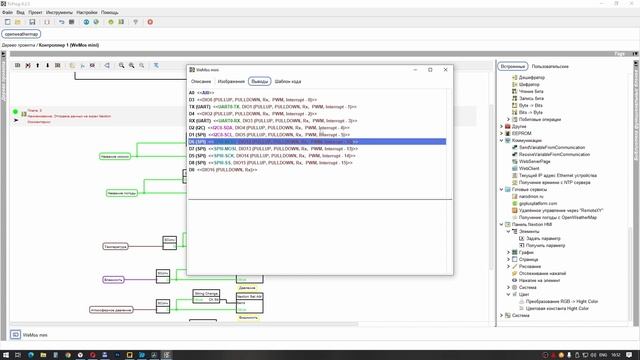640x360 pixels.
Task: Select the D0 DIO16 pin row
Action: (317, 169)
